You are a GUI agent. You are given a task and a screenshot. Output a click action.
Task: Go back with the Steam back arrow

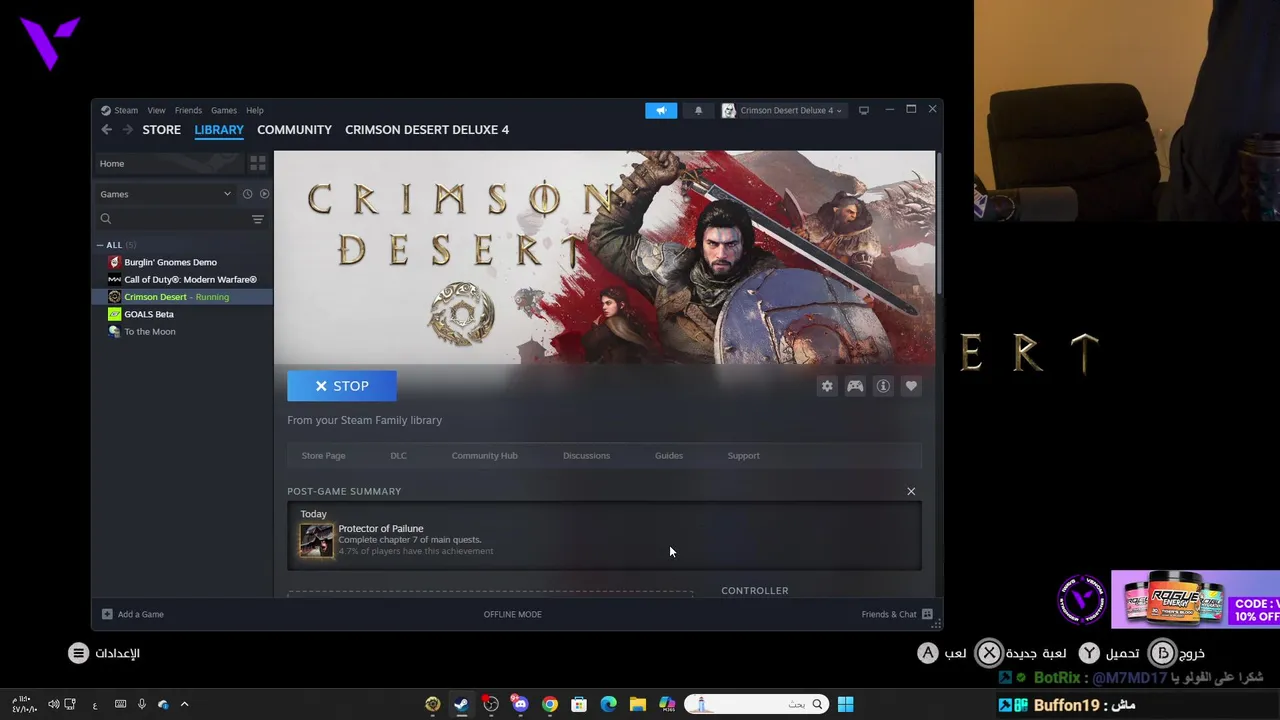(106, 130)
